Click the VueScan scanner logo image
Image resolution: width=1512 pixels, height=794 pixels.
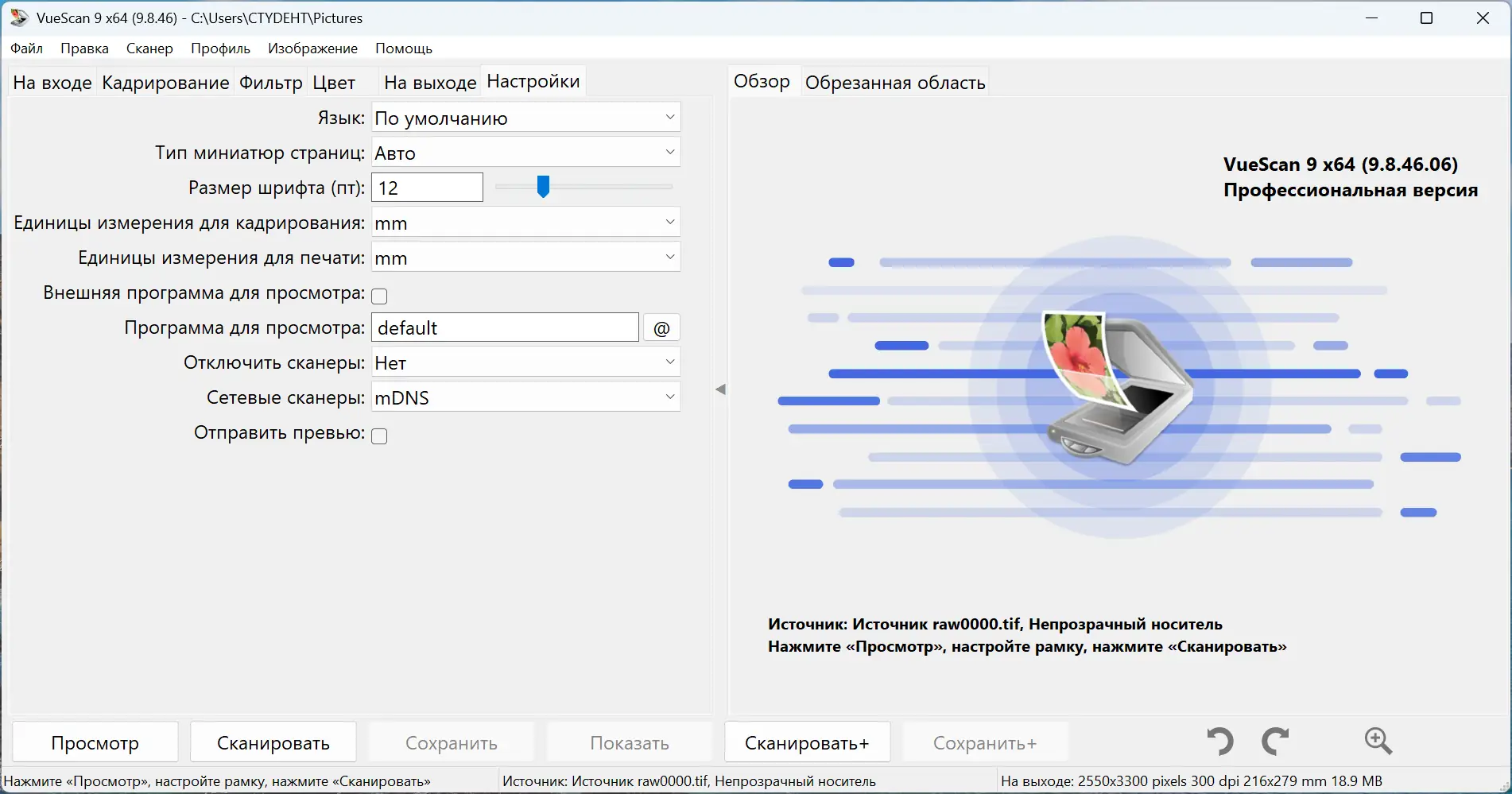click(x=1118, y=387)
